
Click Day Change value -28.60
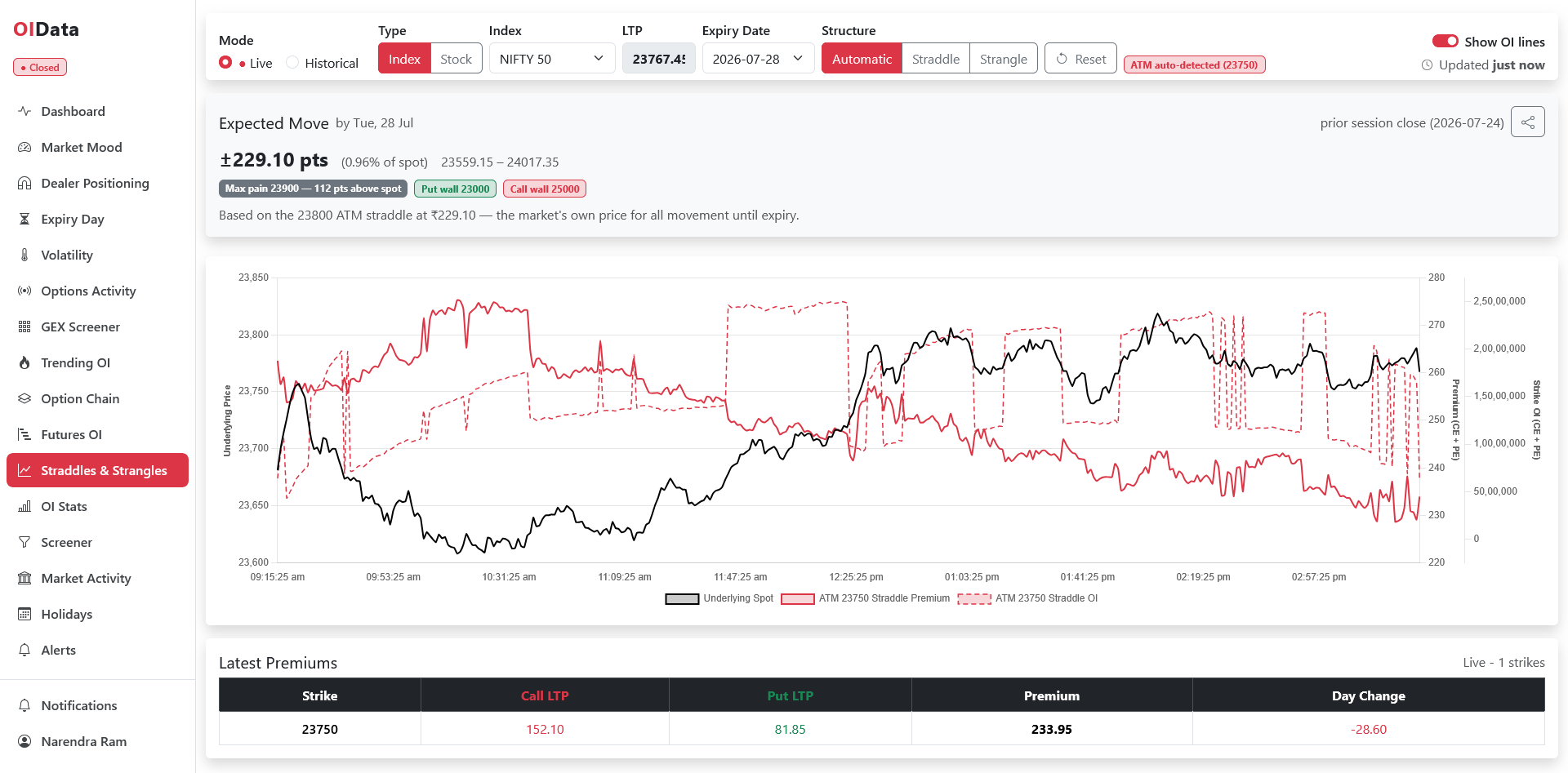coord(1368,729)
